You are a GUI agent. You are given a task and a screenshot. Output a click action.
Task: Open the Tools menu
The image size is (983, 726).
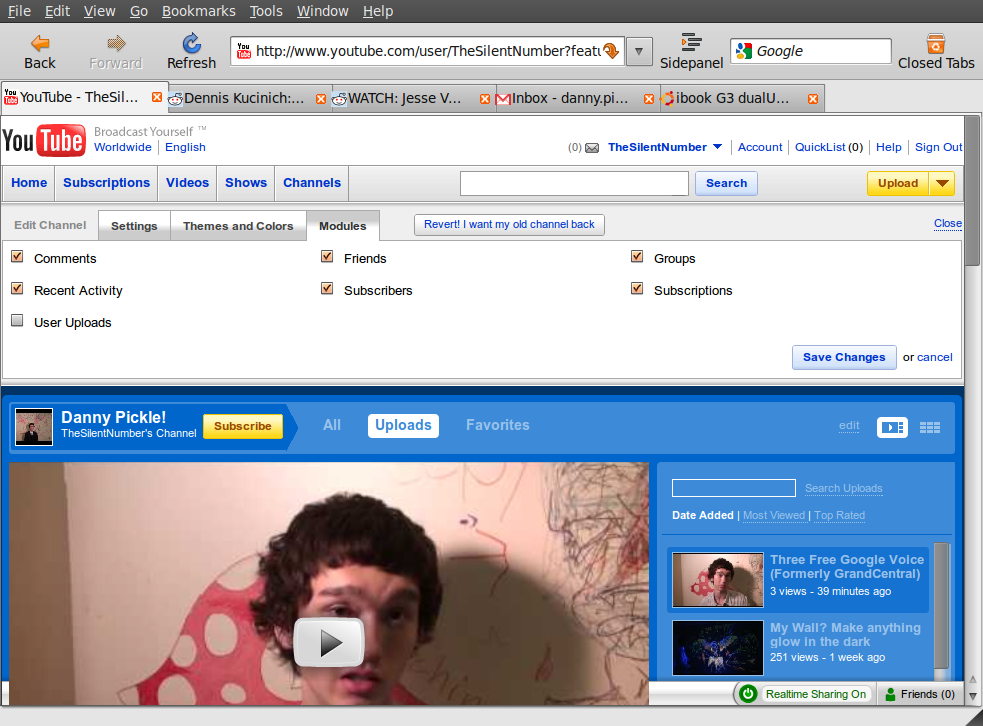point(266,11)
